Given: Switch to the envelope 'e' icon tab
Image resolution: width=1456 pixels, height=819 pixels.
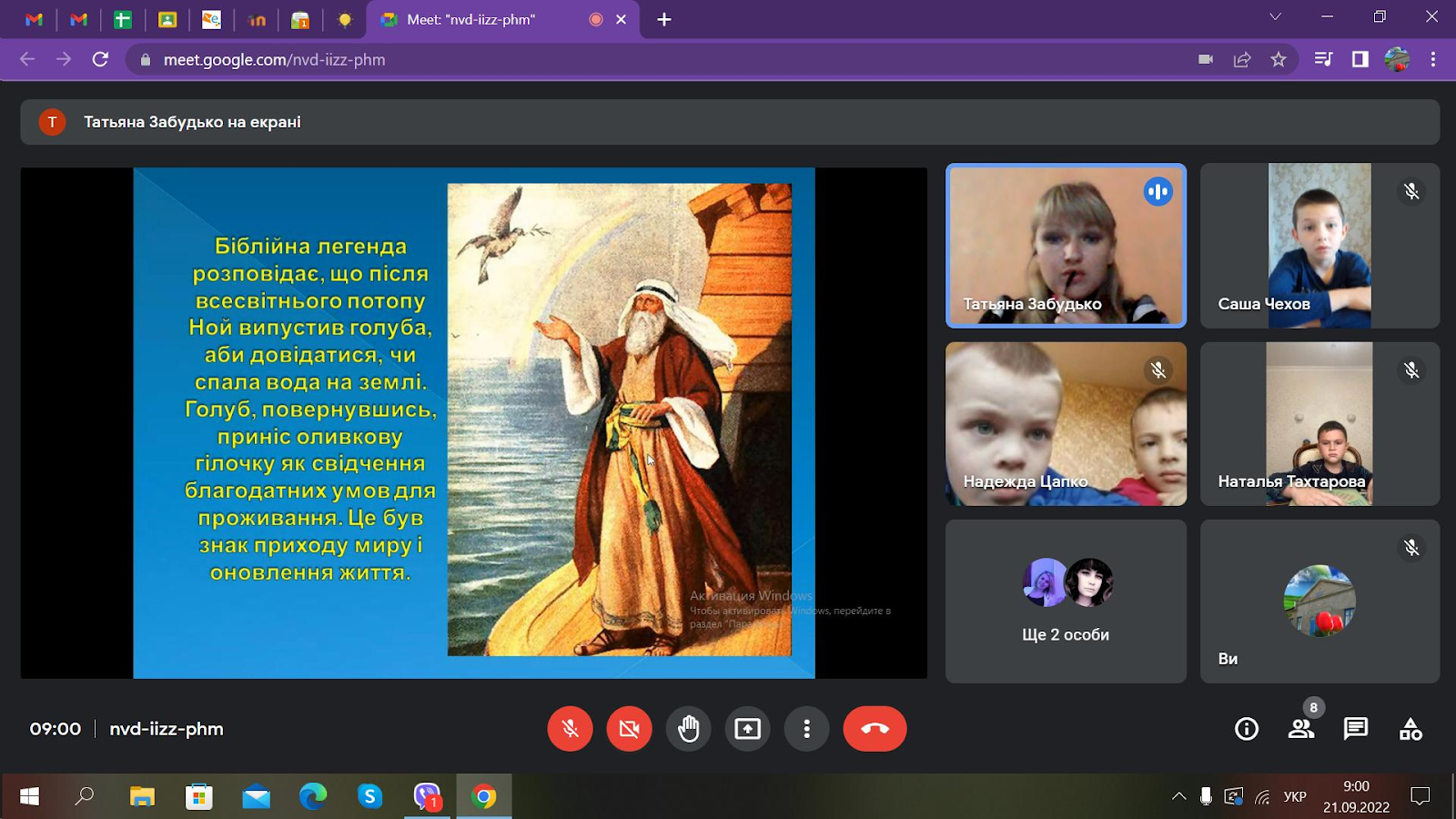Looking at the screenshot, I should [212, 19].
